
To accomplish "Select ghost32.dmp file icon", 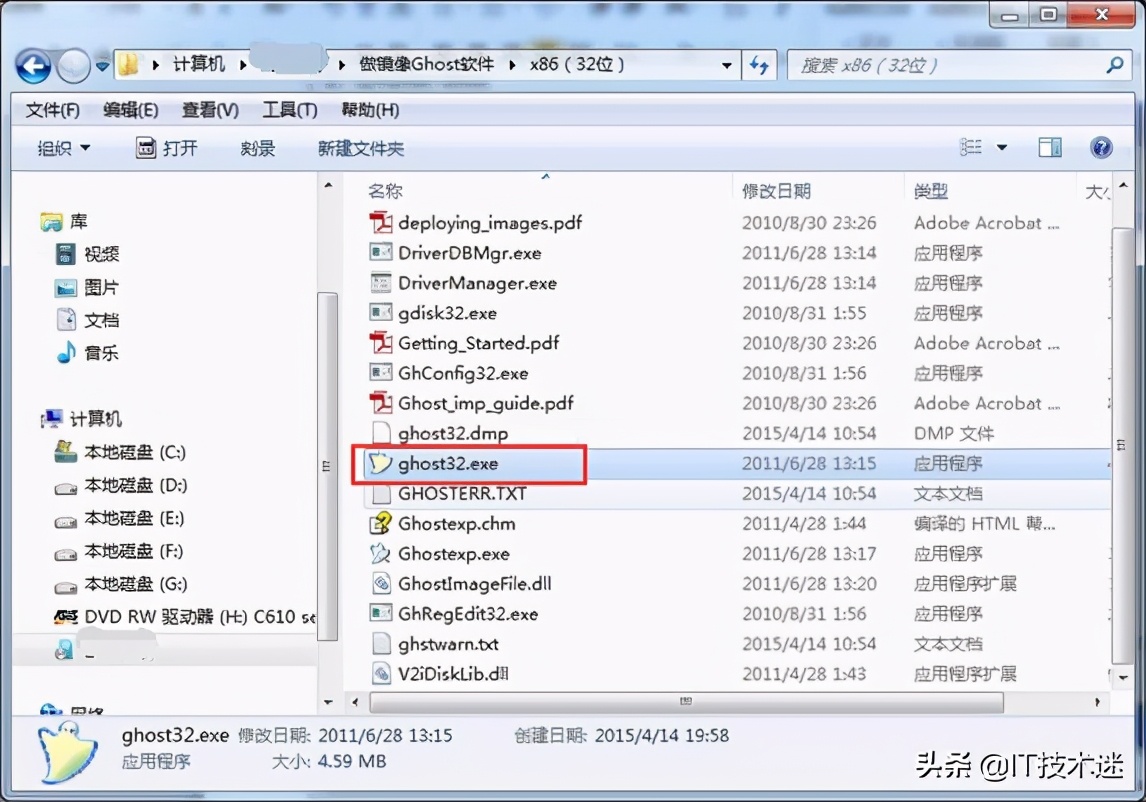I will click(380, 433).
